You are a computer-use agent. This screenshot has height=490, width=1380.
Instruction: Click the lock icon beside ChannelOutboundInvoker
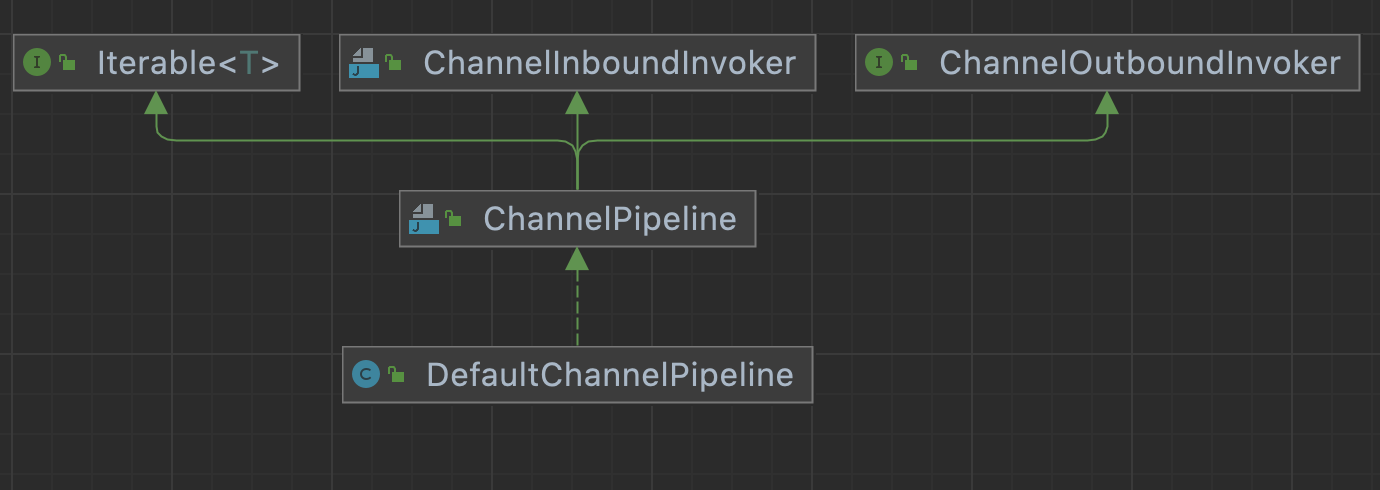[x=909, y=64]
